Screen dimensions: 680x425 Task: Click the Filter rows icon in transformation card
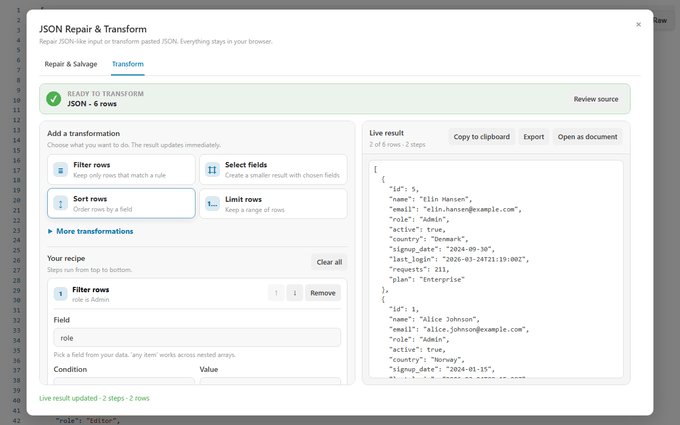(60, 170)
